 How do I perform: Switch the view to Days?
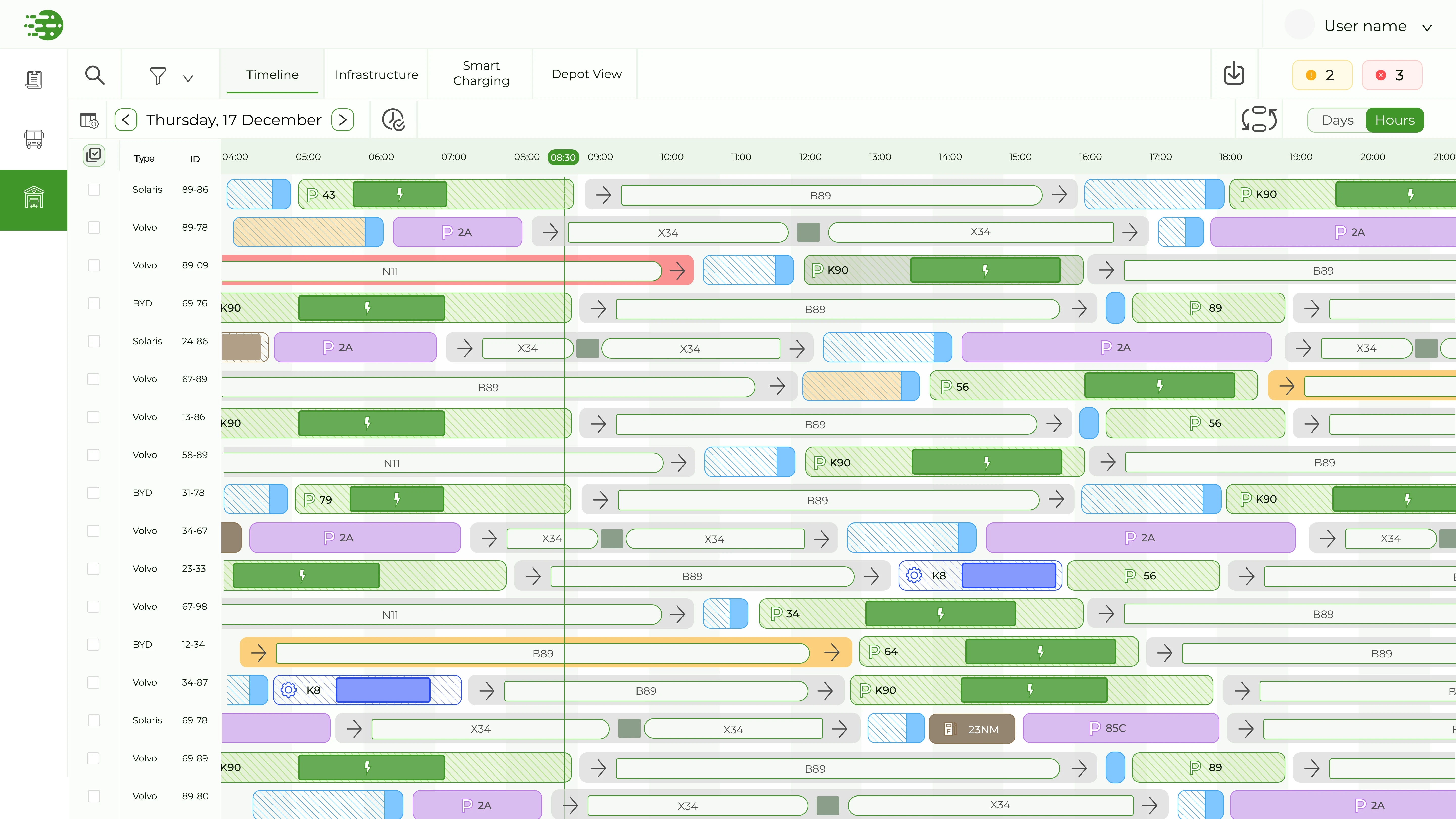(x=1337, y=120)
